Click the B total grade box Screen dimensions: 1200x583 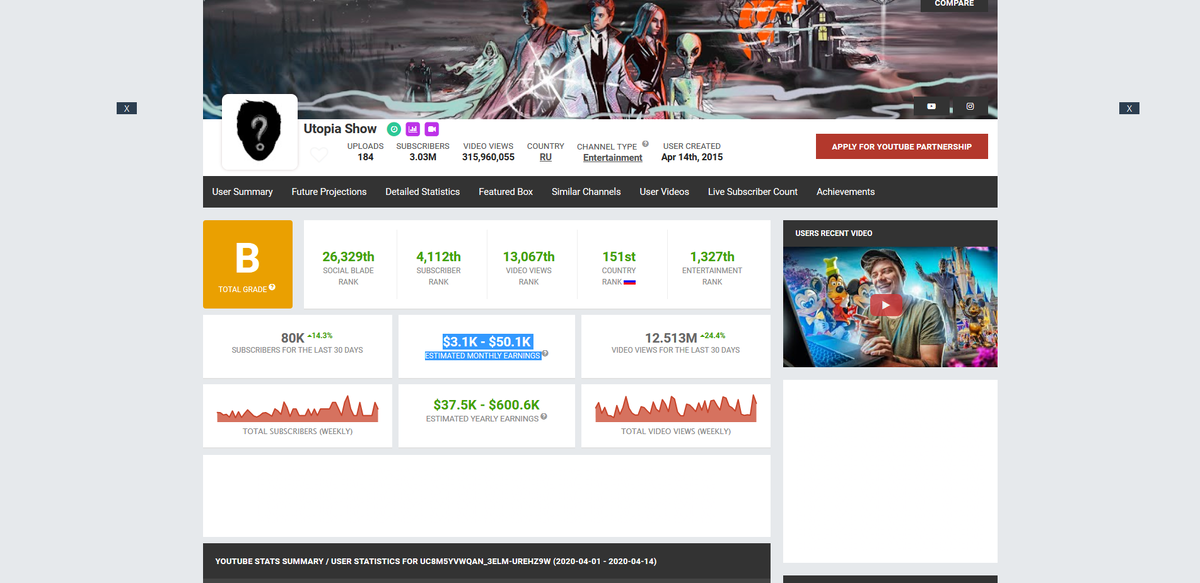pos(247,264)
